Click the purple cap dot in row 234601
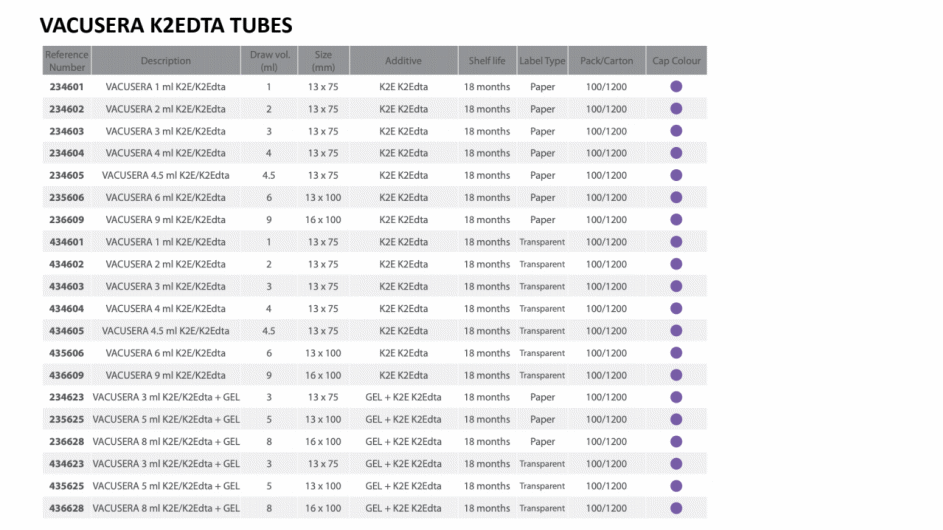The height and width of the screenshot is (530, 943). pyautogui.click(x=677, y=87)
